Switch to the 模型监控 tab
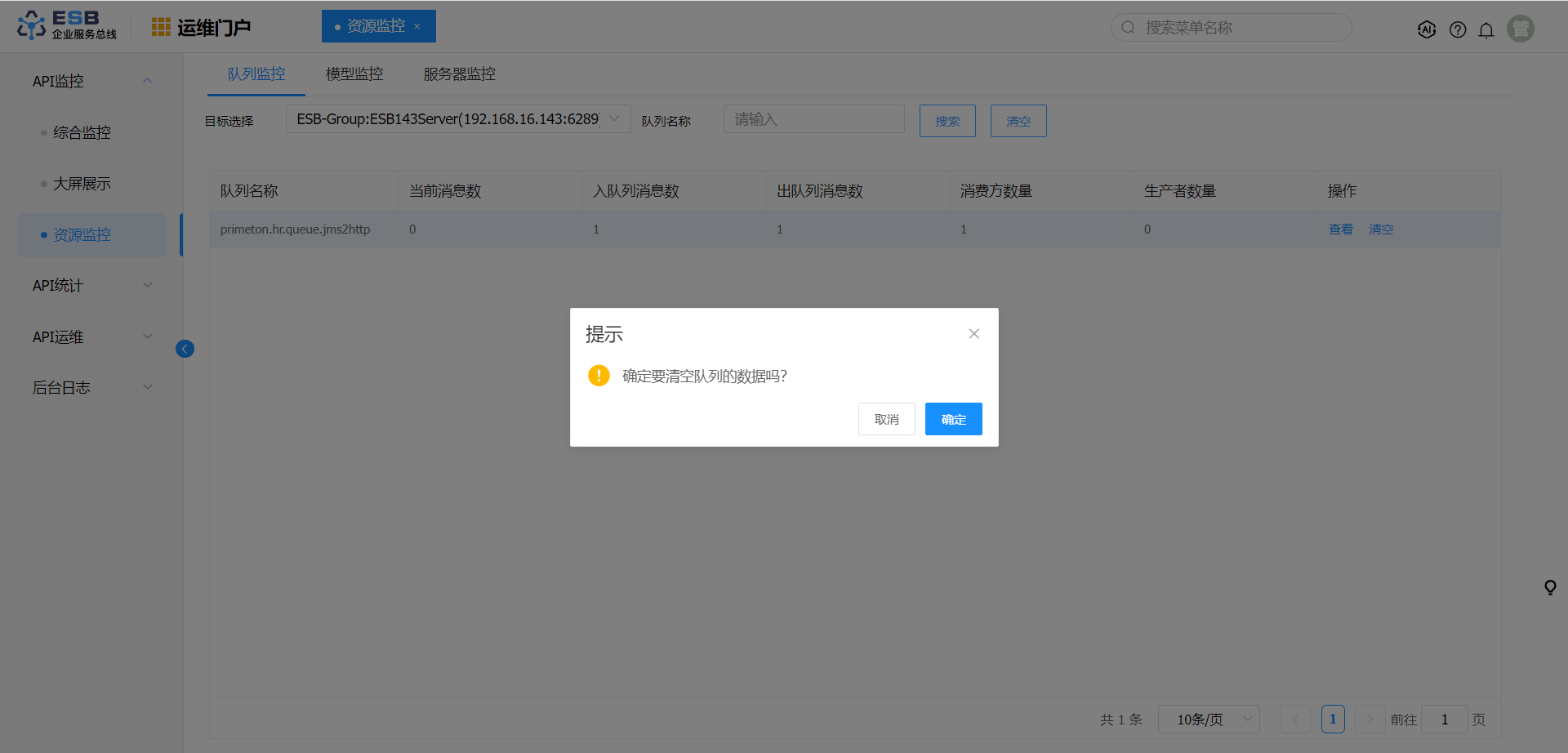 [x=354, y=74]
